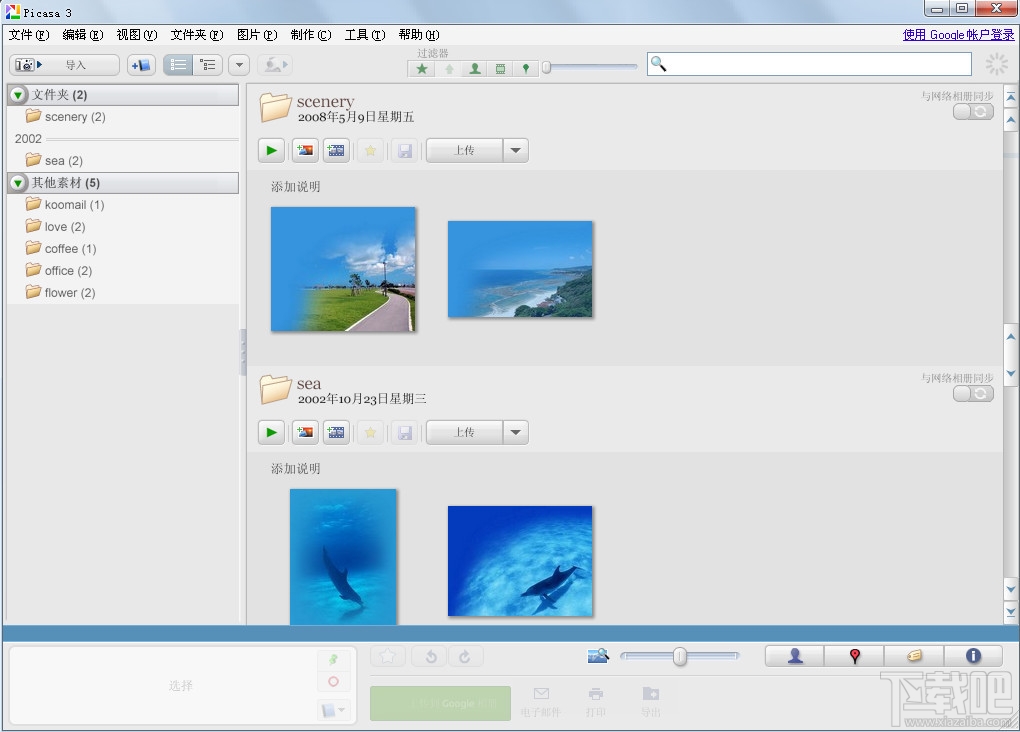Switch to flat folder list view

178,65
